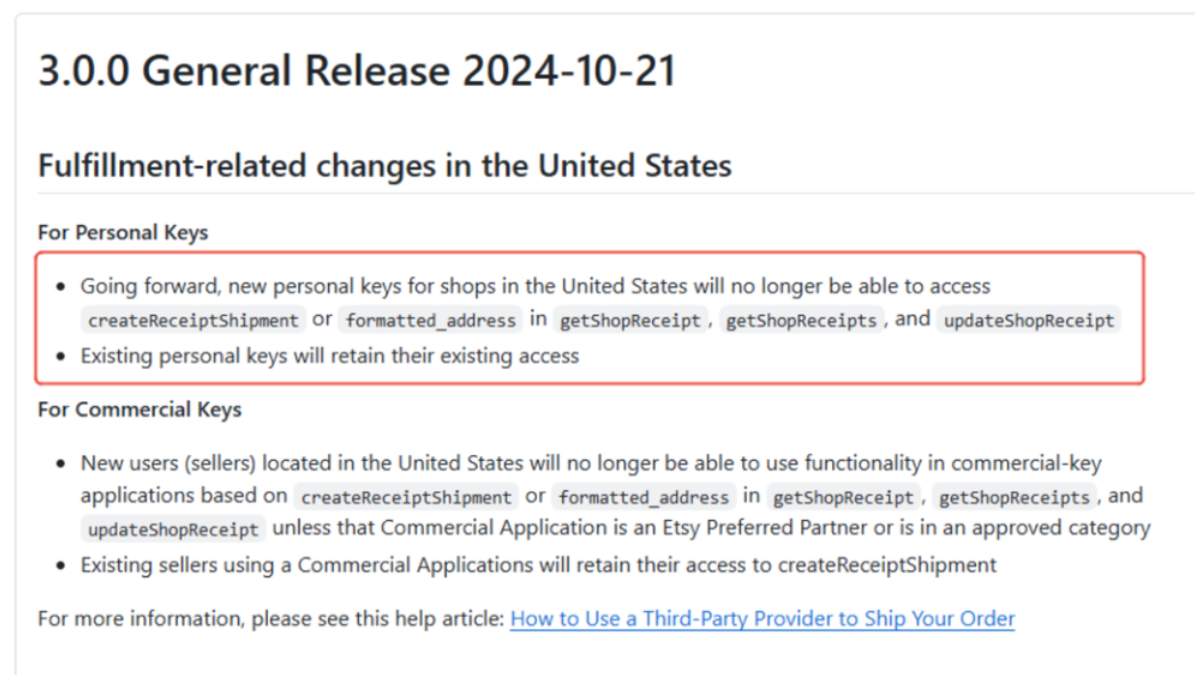Image resolution: width=1195 pixels, height=675 pixels.
Task: Click createReceiptShipment code tag under Commercial Keys
Action: [x=406, y=497]
